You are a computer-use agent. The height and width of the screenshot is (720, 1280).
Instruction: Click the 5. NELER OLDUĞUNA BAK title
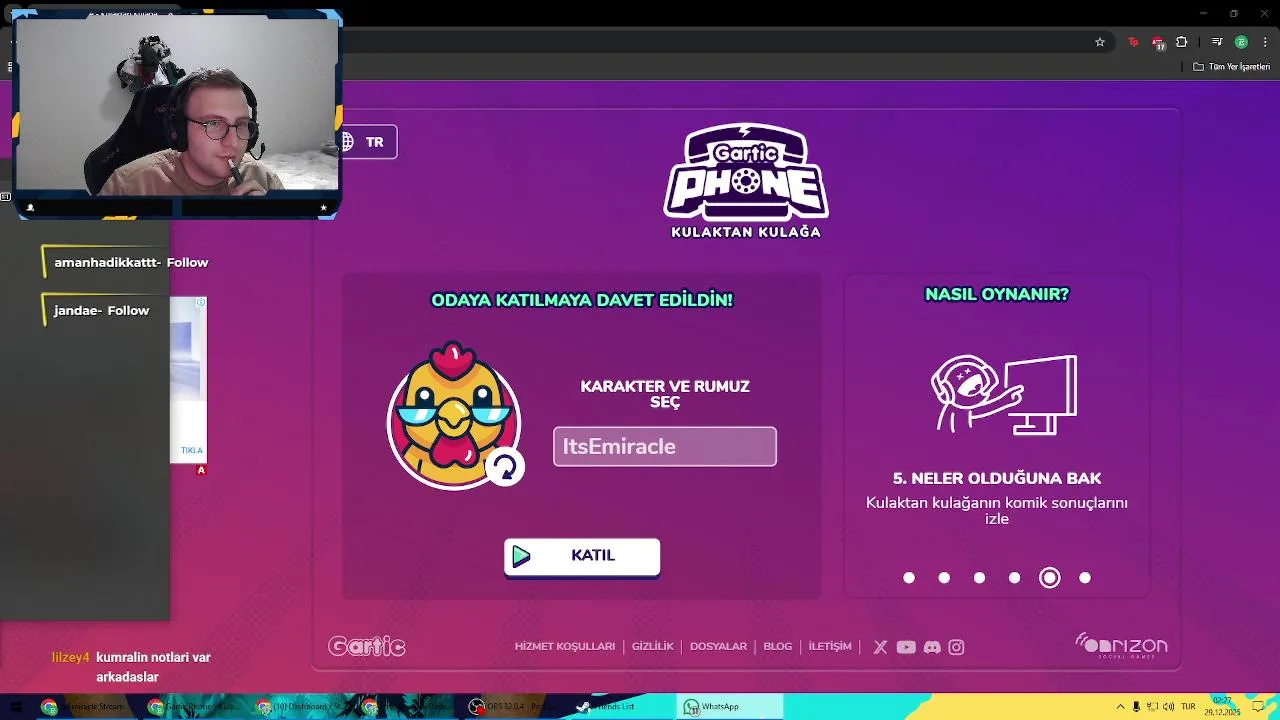(997, 479)
